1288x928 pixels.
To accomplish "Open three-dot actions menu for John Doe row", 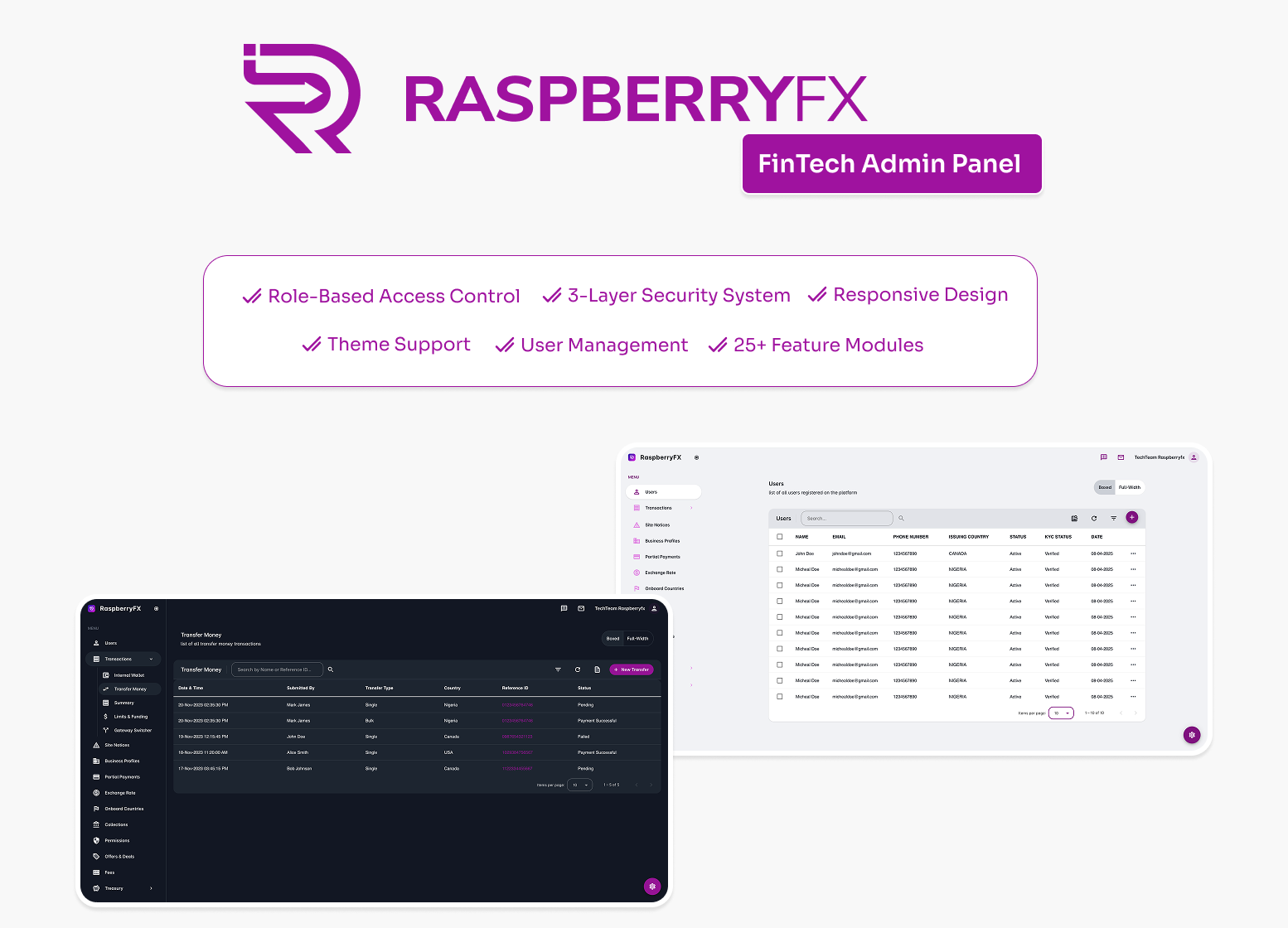I will pos(1133,553).
